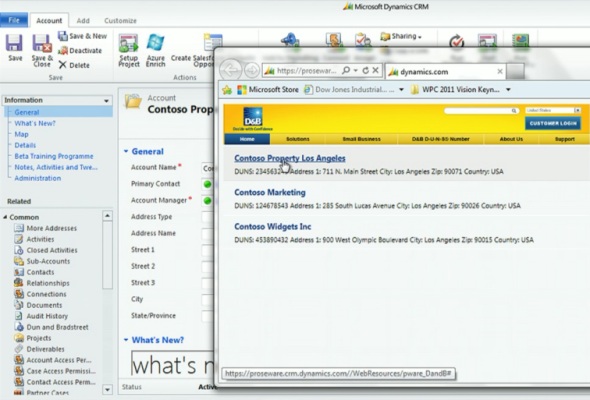Open Sub-Accounts related item

click(42, 261)
